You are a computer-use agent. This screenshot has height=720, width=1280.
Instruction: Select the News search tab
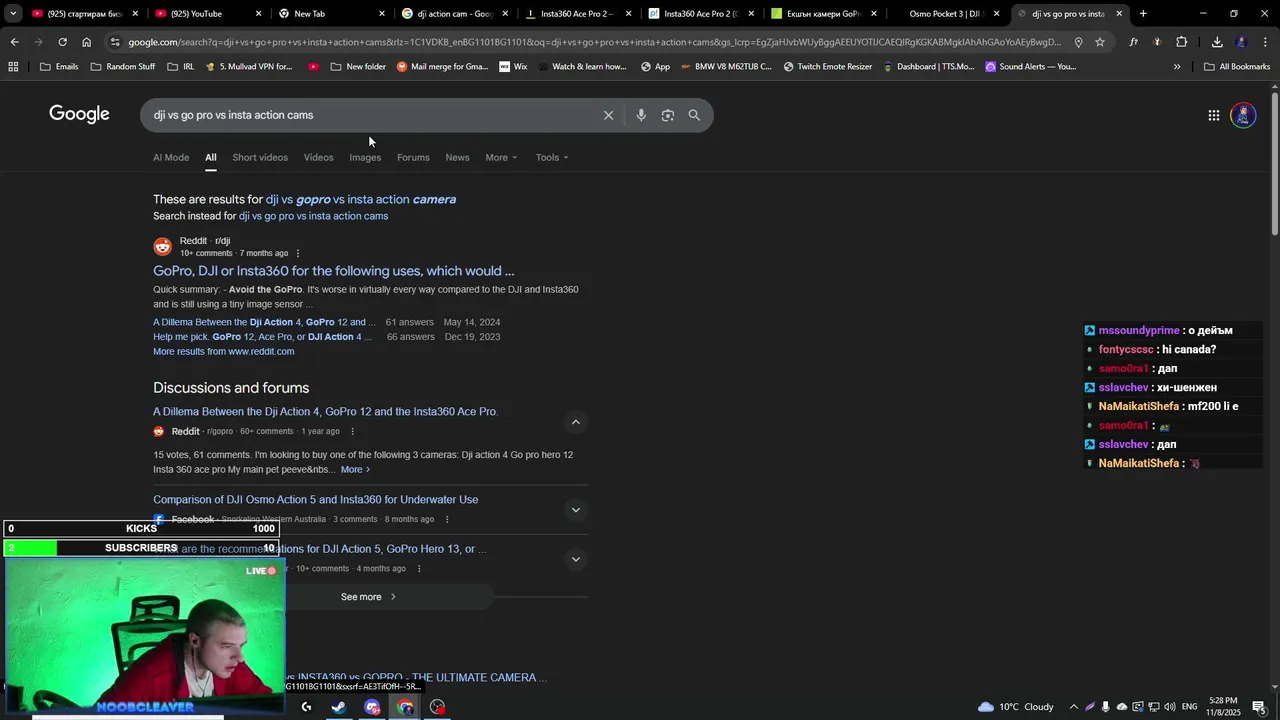(x=457, y=158)
